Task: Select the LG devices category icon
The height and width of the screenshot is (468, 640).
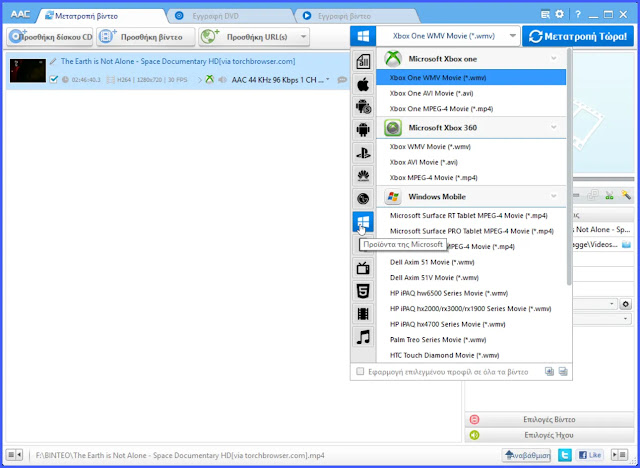Action: 363,199
